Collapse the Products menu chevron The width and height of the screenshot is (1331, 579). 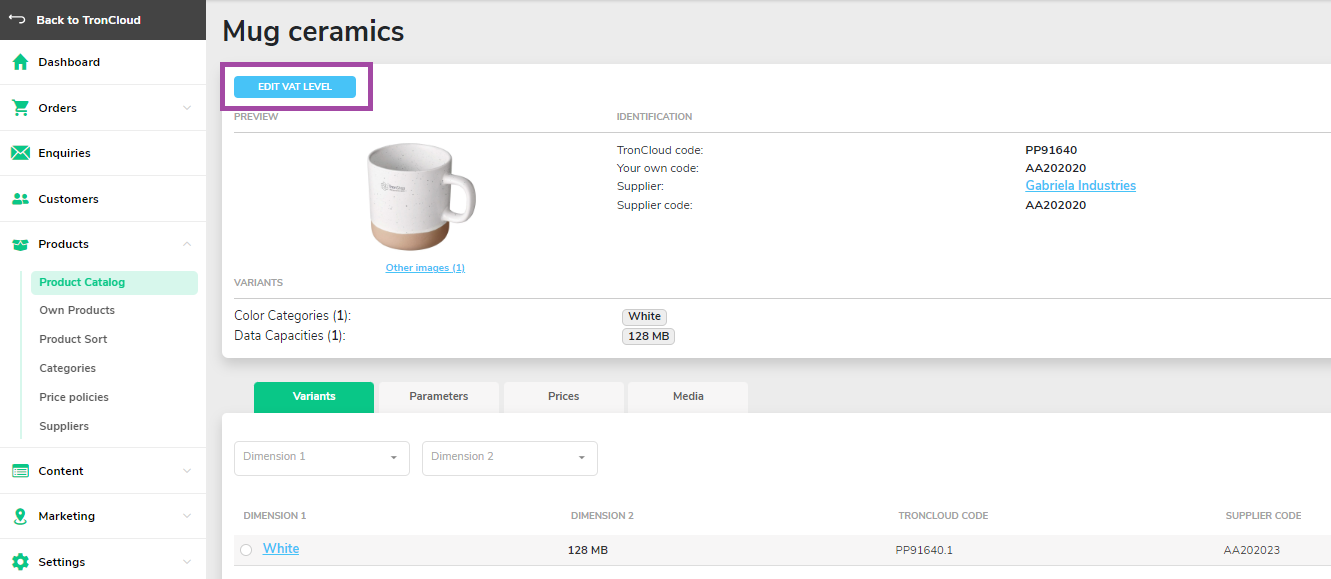tap(187, 244)
